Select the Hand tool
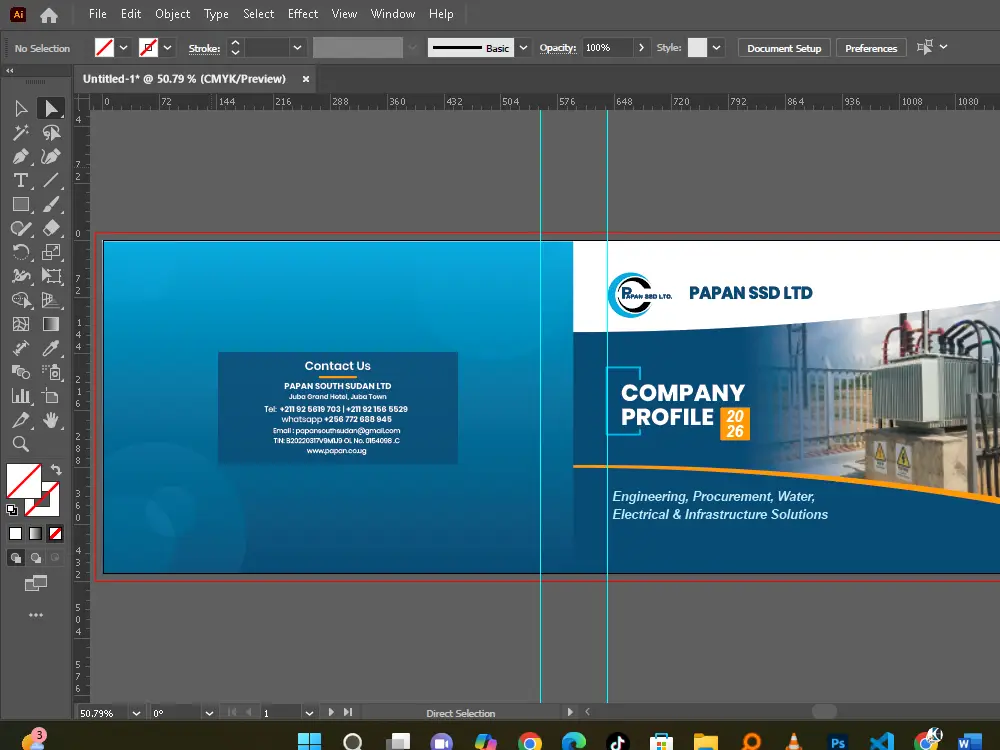The height and width of the screenshot is (750, 1000). (52, 420)
